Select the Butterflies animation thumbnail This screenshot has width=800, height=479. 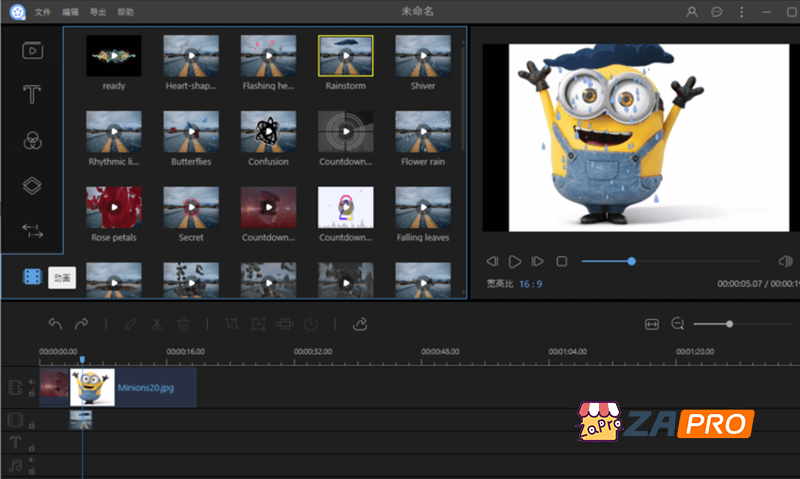tap(191, 132)
